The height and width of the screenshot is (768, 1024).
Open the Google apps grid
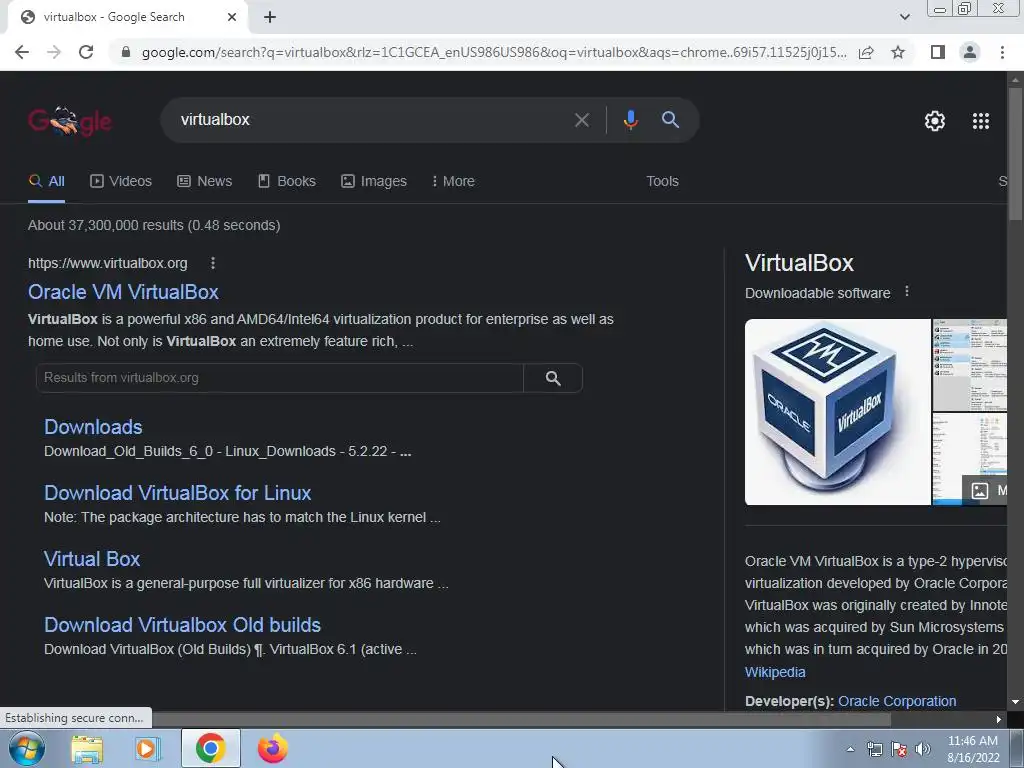coord(980,121)
